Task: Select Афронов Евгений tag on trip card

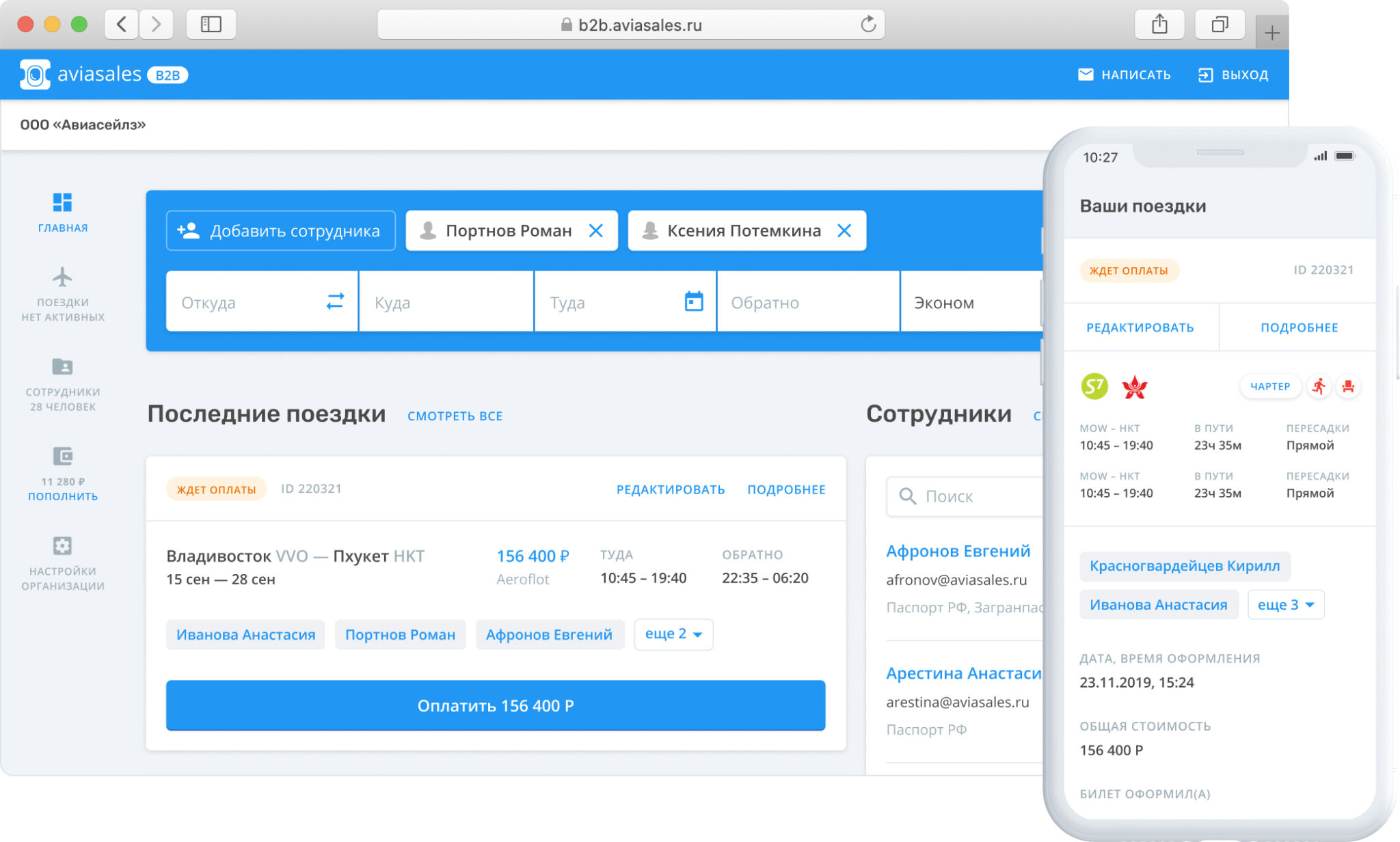Action: (549, 634)
